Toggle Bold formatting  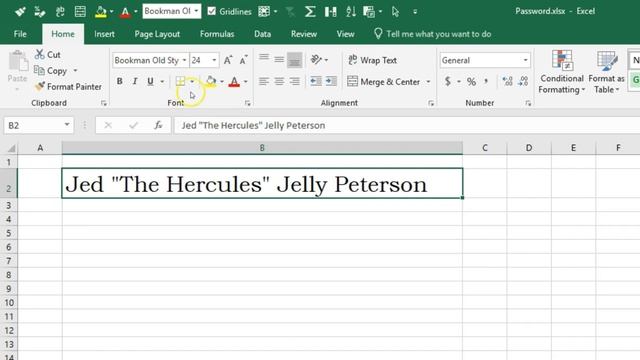[119, 81]
